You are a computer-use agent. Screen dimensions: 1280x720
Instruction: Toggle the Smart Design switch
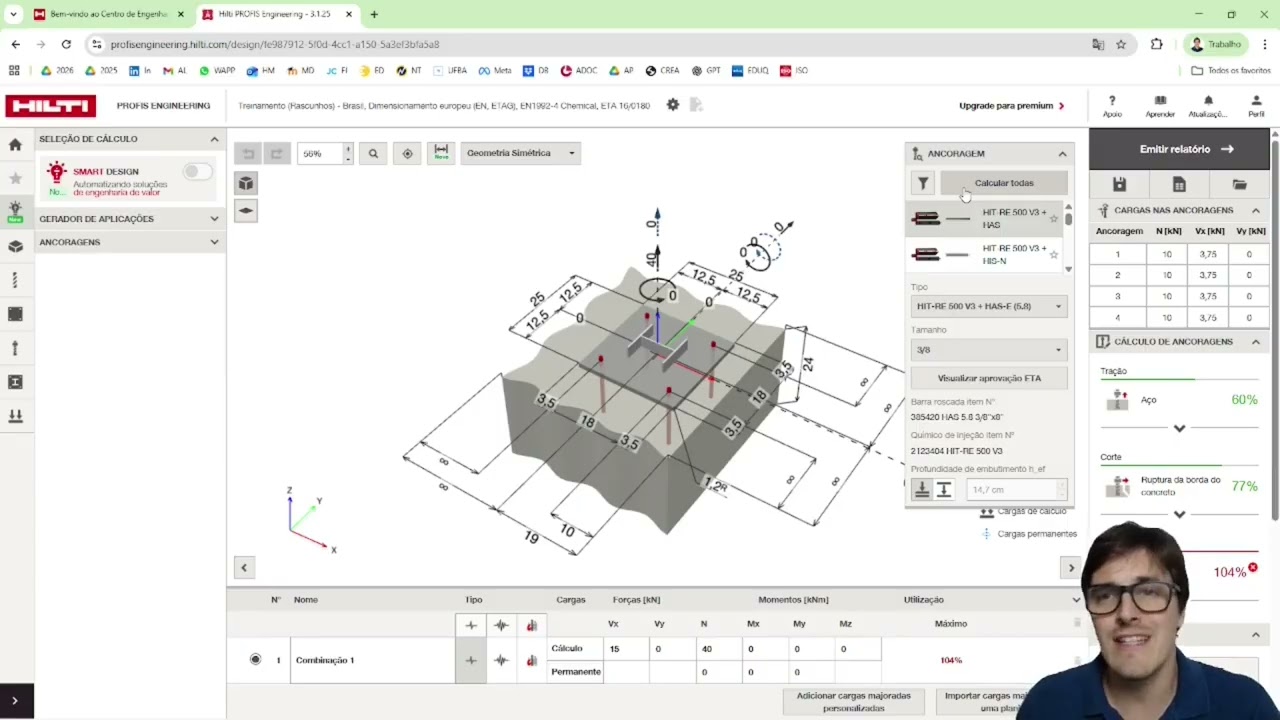click(x=197, y=172)
